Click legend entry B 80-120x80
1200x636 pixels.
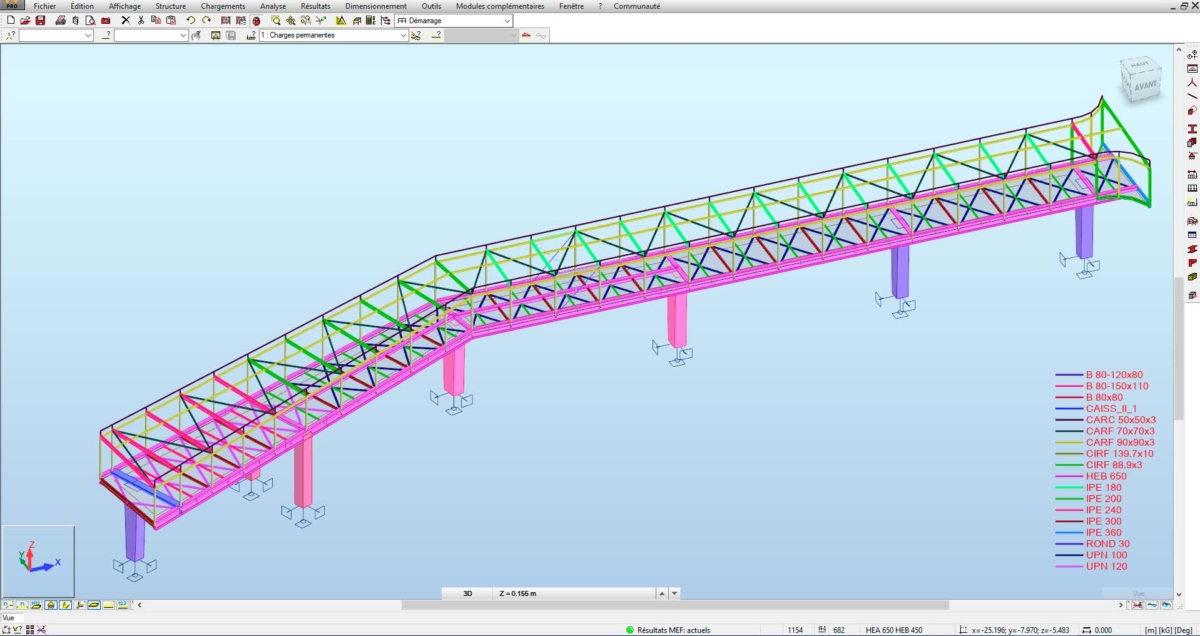pos(1116,375)
